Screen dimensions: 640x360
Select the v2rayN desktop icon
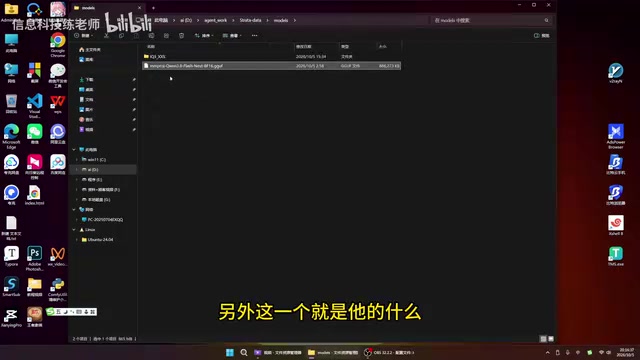click(x=616, y=73)
